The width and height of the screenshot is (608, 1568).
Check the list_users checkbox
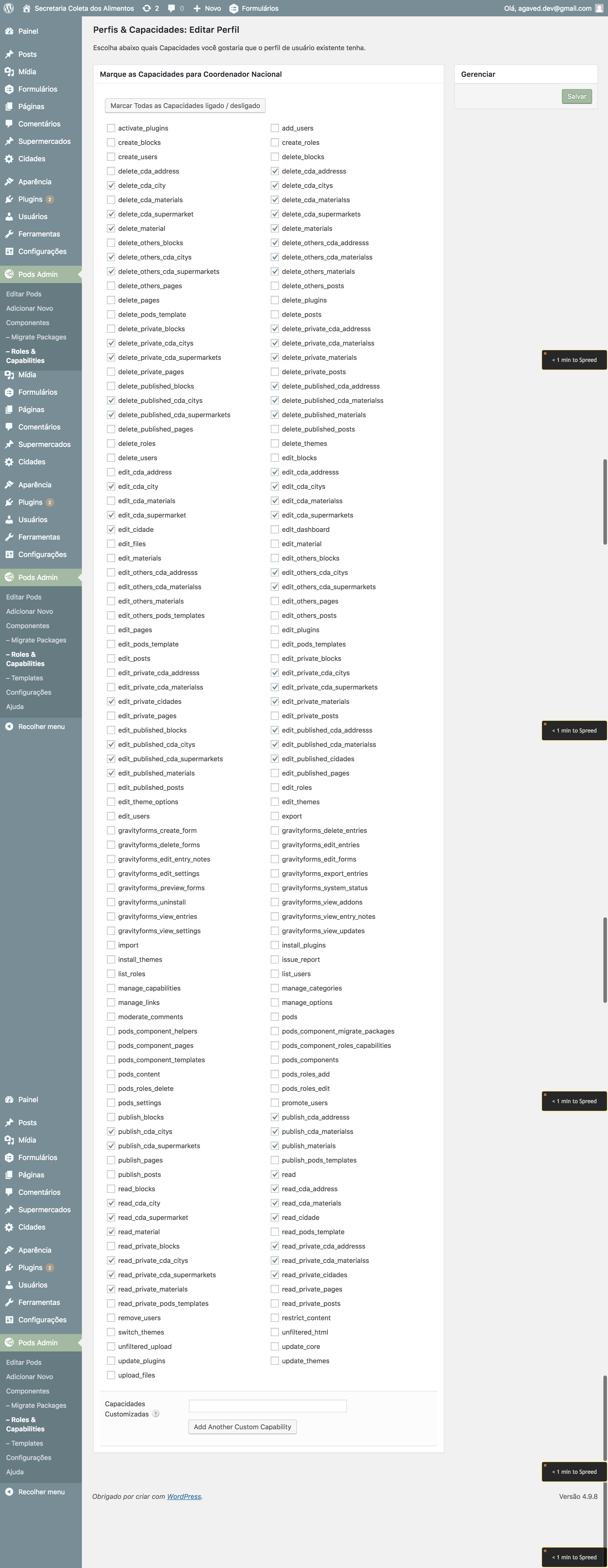[x=275, y=974]
